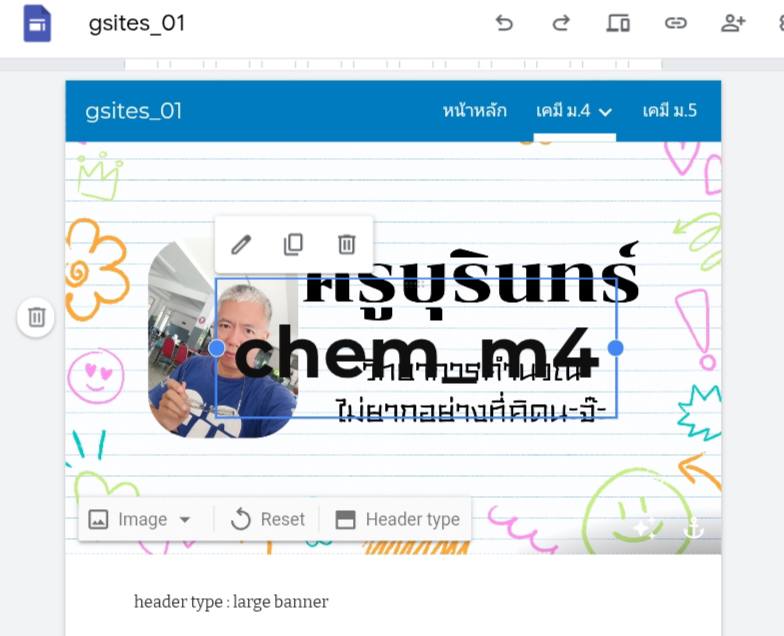The image size is (784, 636).
Task: Share with others using the add-person icon
Action: 733,23
